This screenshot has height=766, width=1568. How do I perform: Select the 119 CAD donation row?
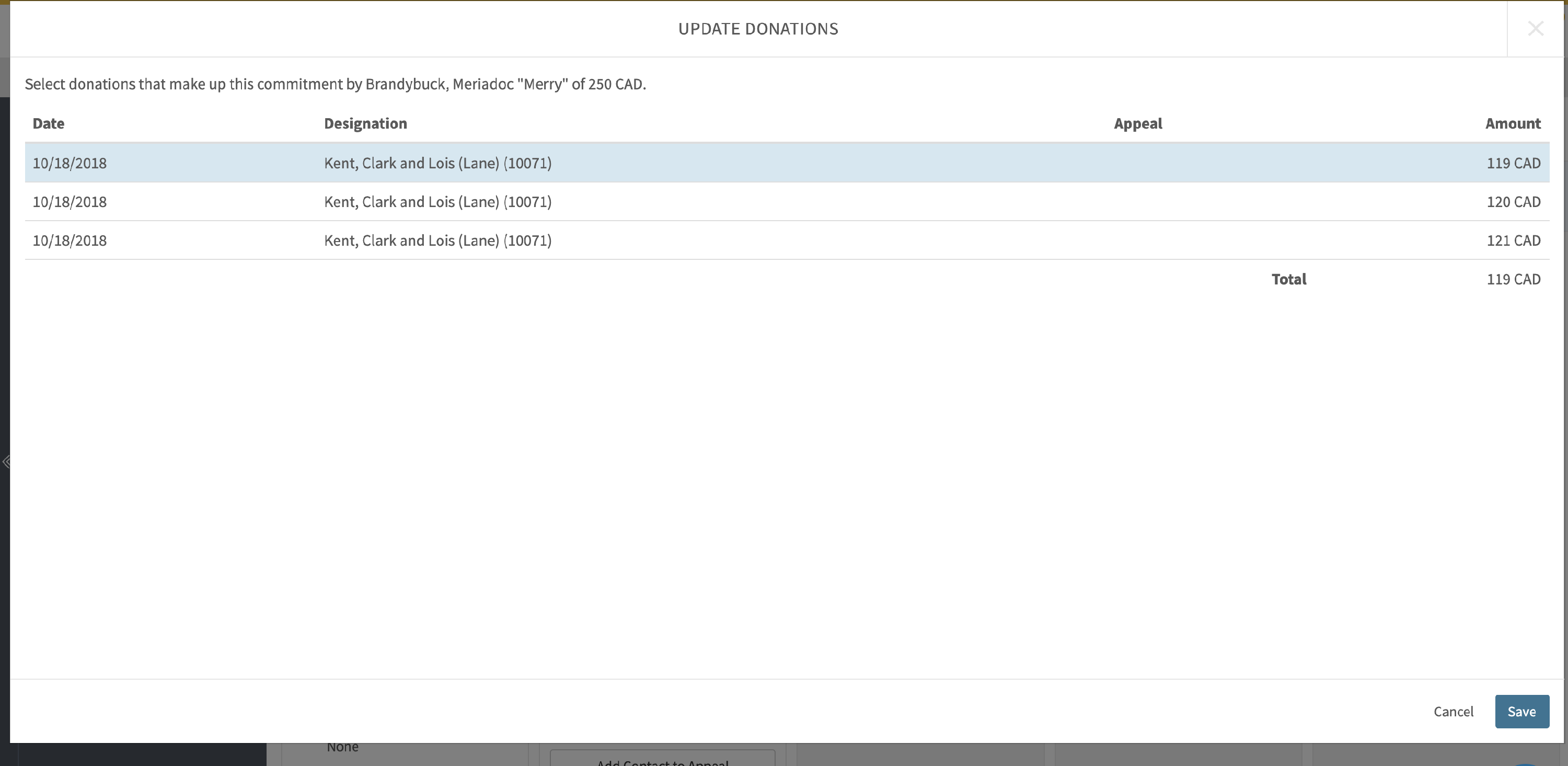click(x=787, y=163)
